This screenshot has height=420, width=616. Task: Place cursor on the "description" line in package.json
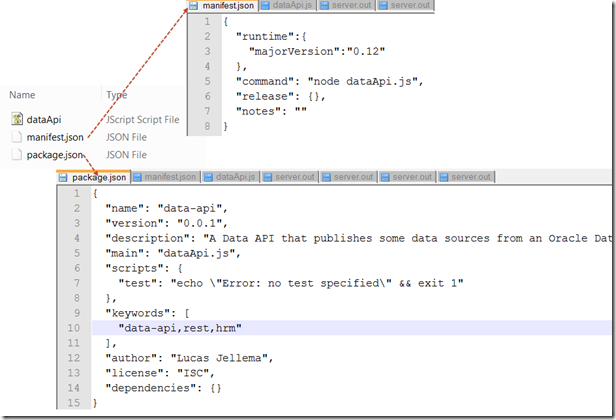tap(359, 238)
